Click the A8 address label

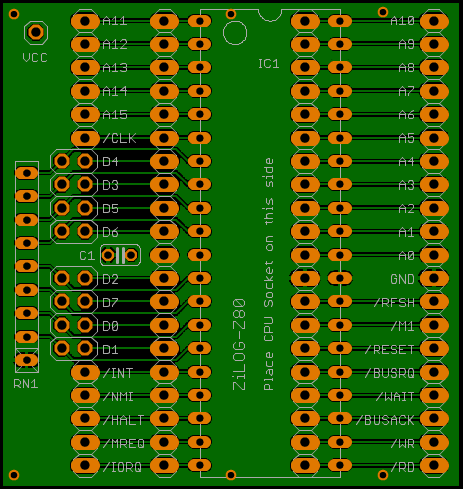point(406,68)
